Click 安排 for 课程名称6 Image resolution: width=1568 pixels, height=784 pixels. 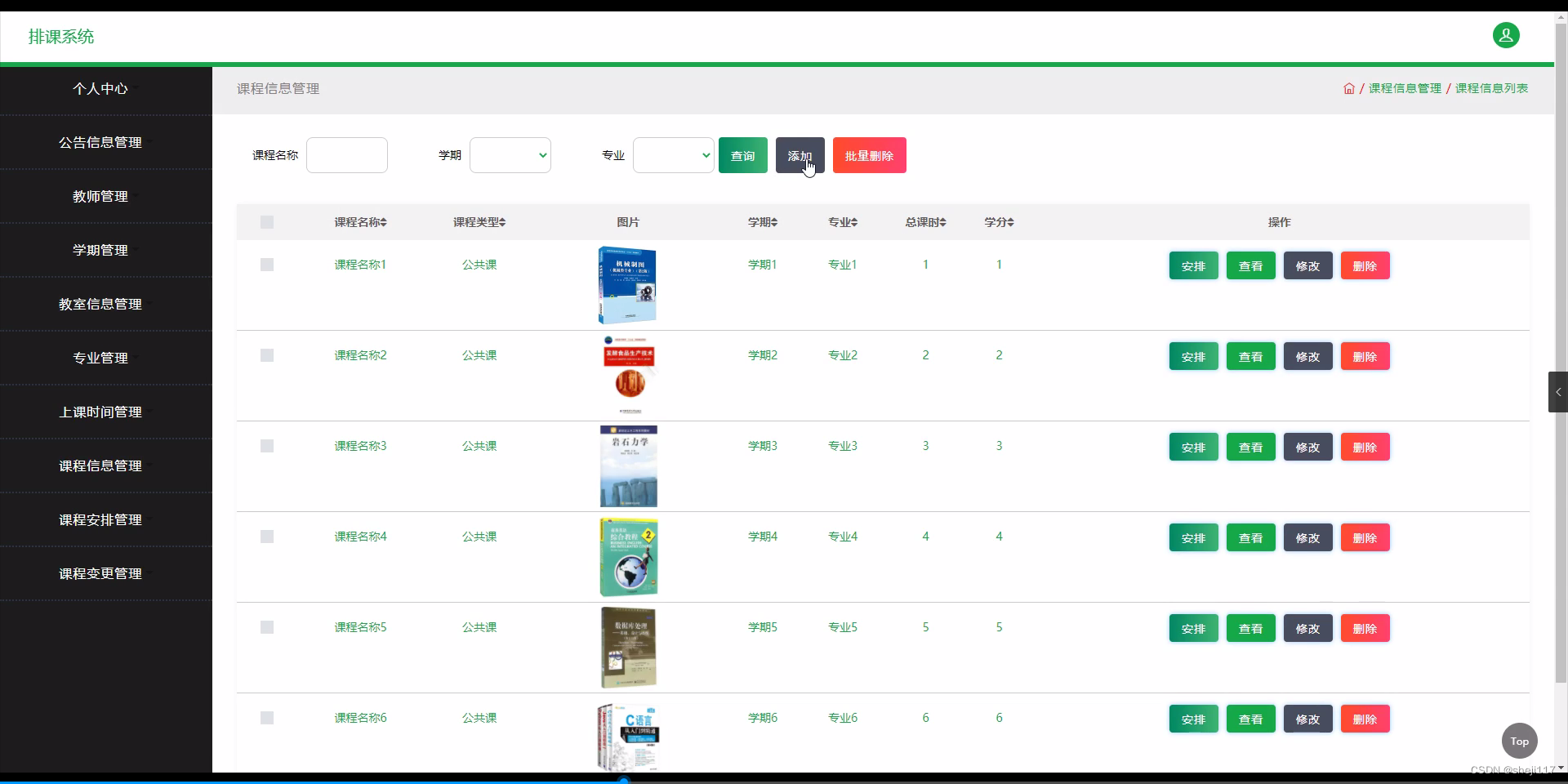pyautogui.click(x=1194, y=719)
